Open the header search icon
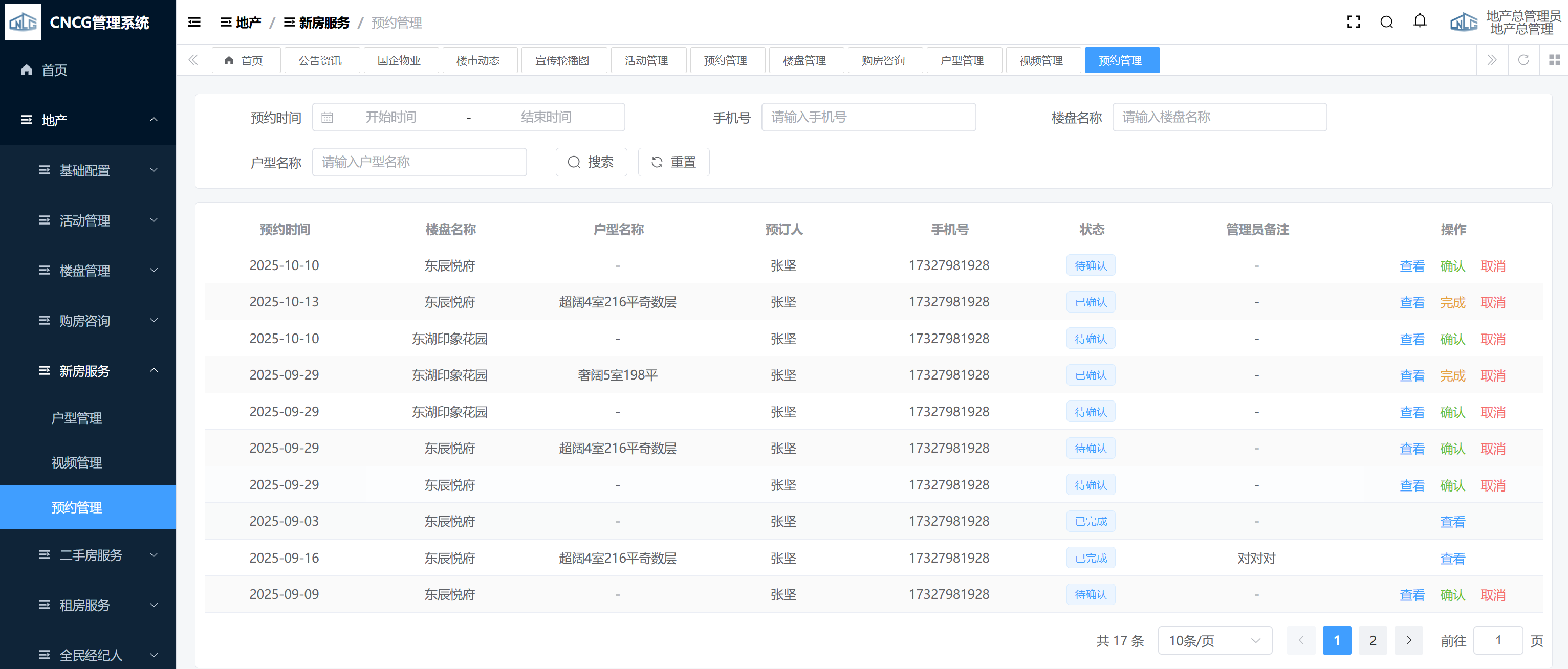 click(1387, 23)
